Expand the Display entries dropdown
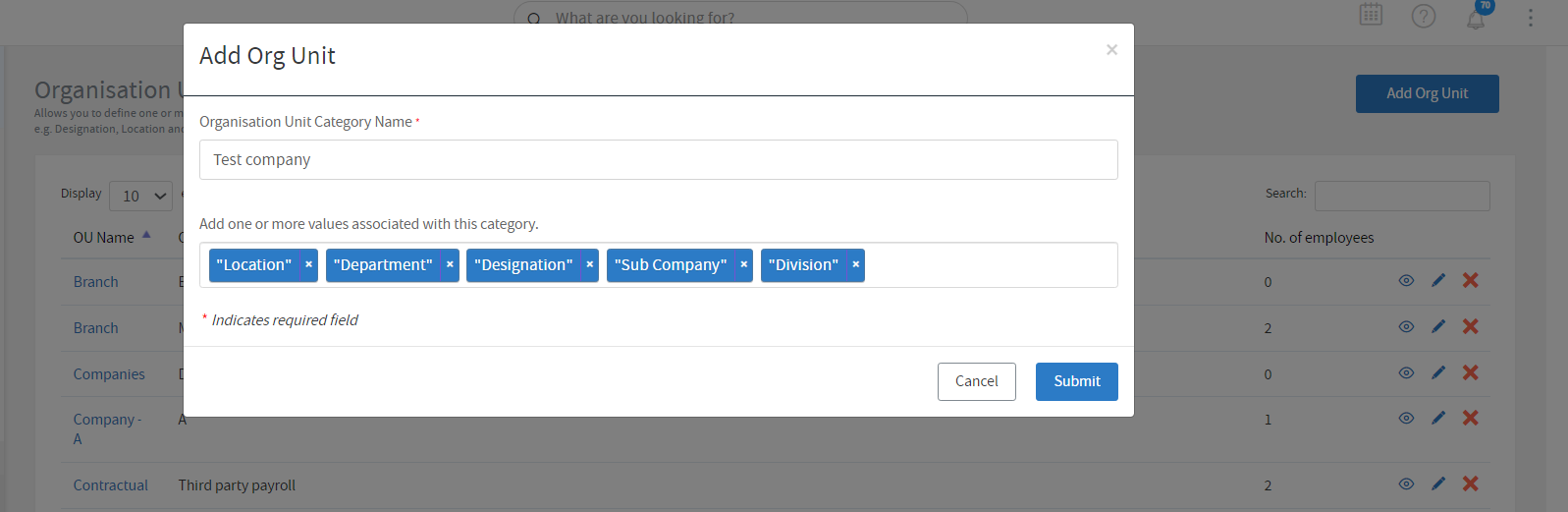Viewport: 1568px width, 512px height. point(141,196)
